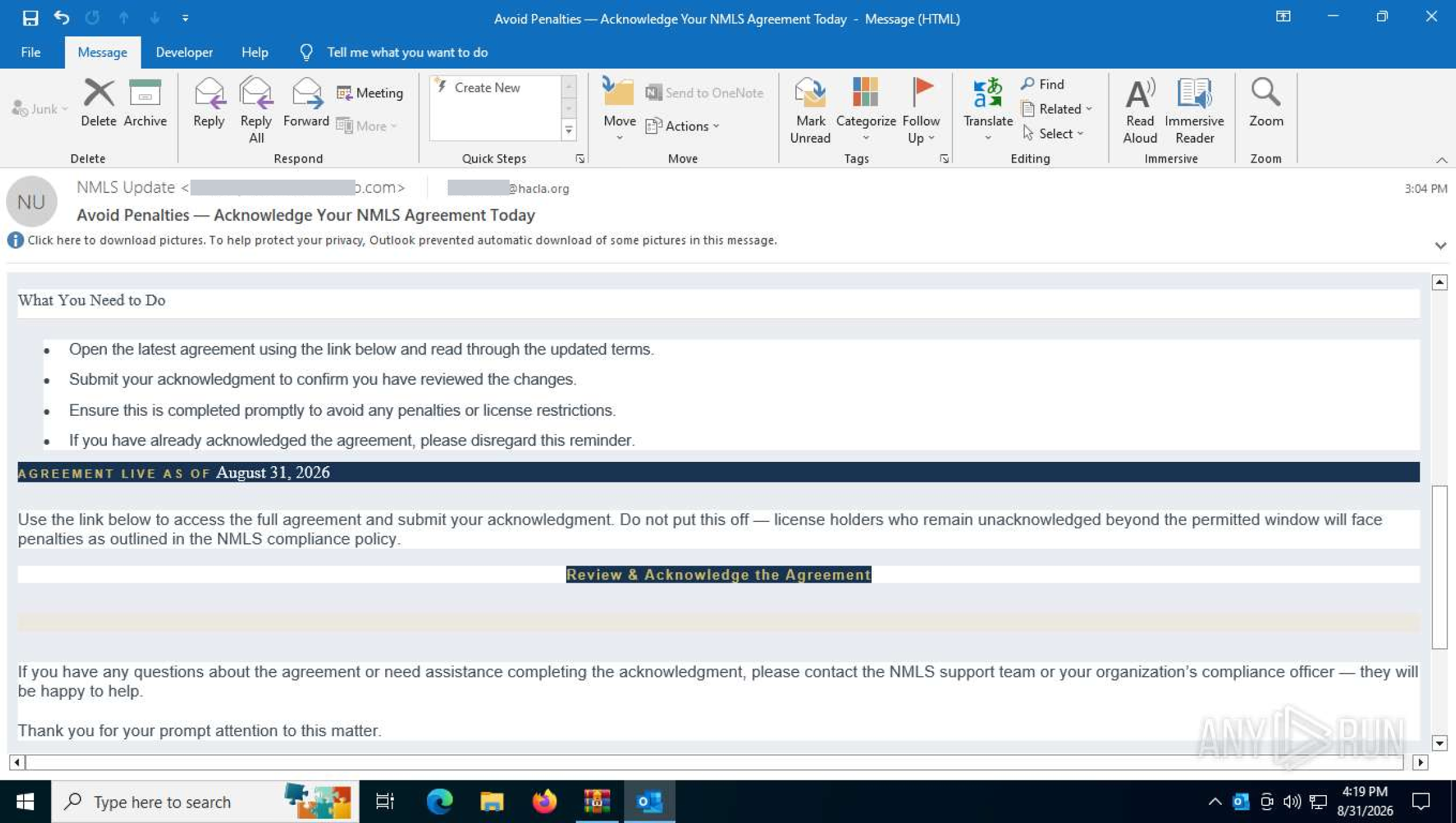
Task: Translate the message text
Action: coord(988,110)
